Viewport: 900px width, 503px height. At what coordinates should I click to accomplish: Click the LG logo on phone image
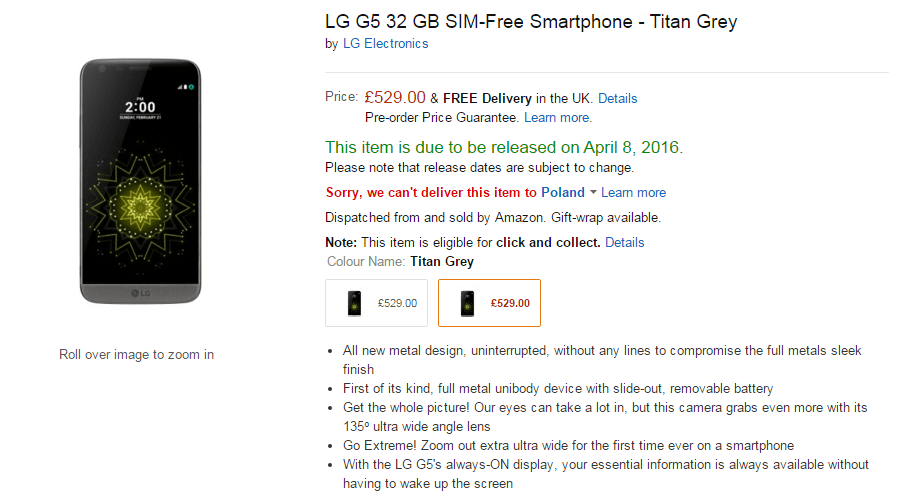[141, 293]
